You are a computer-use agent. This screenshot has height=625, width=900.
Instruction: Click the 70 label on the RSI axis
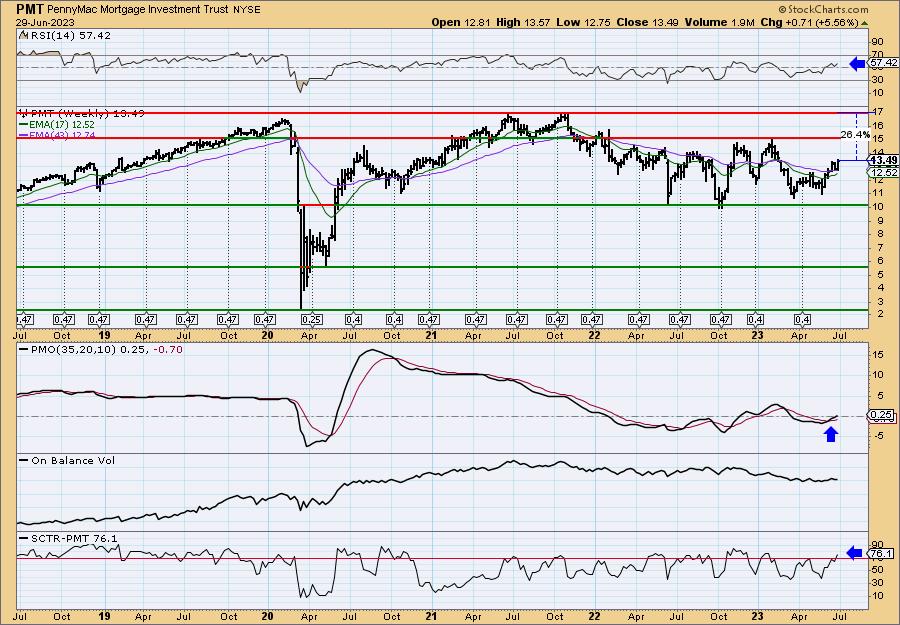(878, 56)
